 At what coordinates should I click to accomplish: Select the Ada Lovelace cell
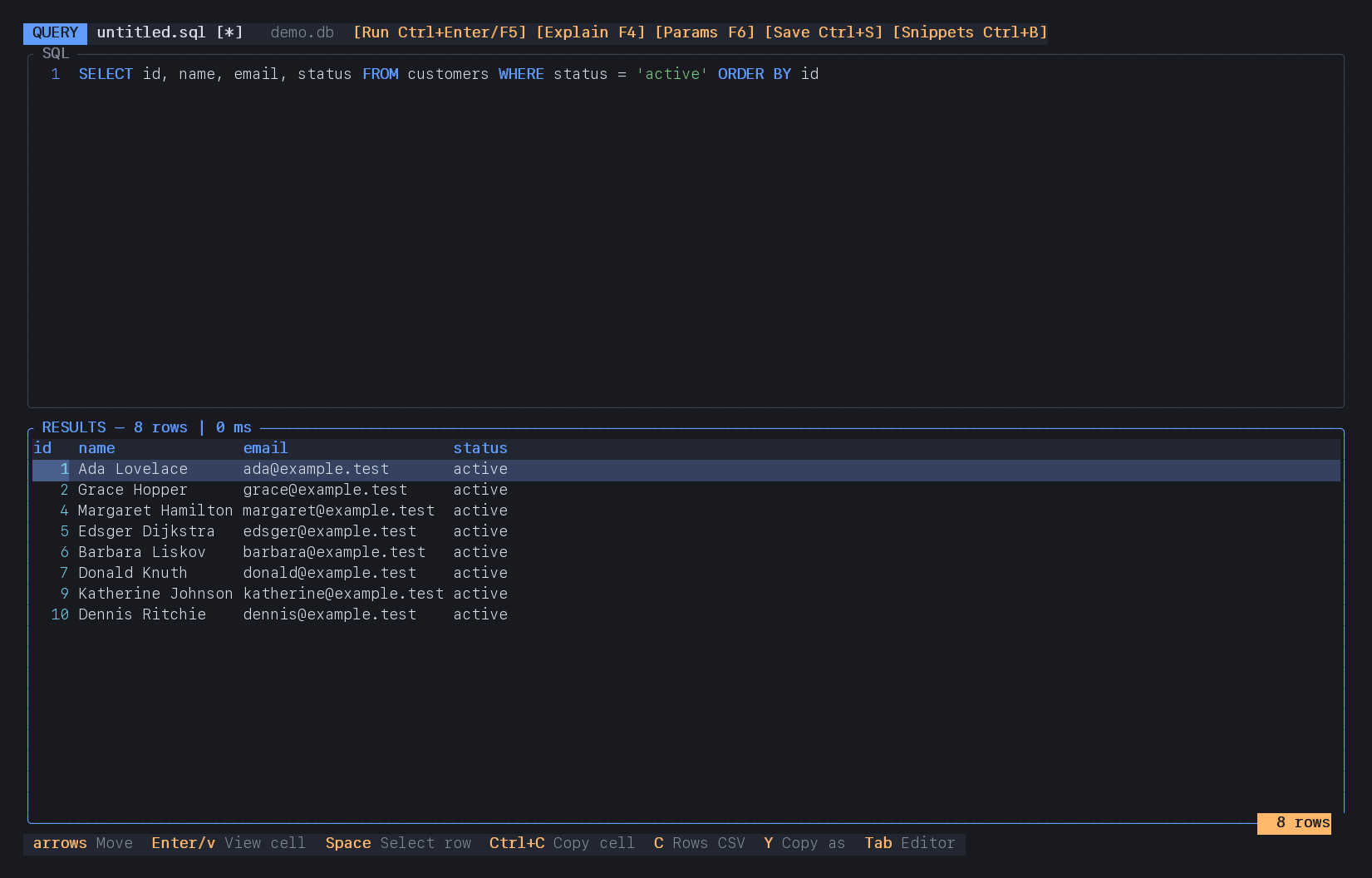pyautogui.click(x=133, y=469)
